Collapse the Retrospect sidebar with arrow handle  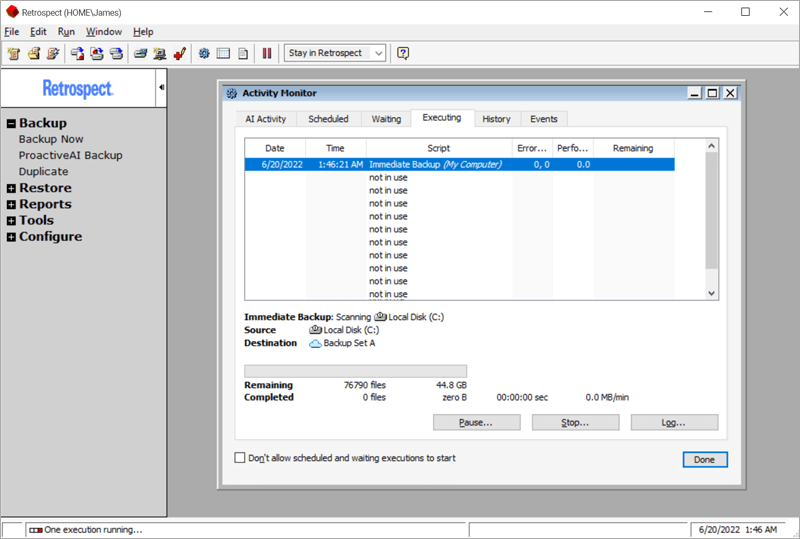(x=161, y=87)
